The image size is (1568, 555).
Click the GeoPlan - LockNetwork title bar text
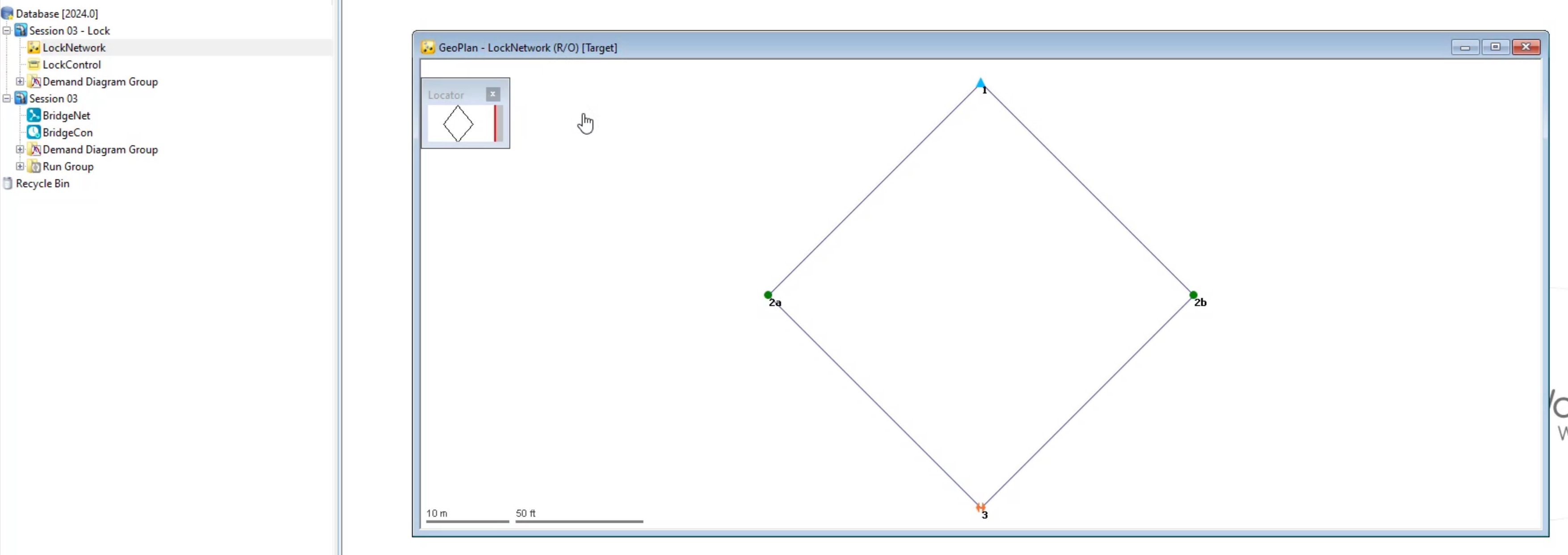528,47
